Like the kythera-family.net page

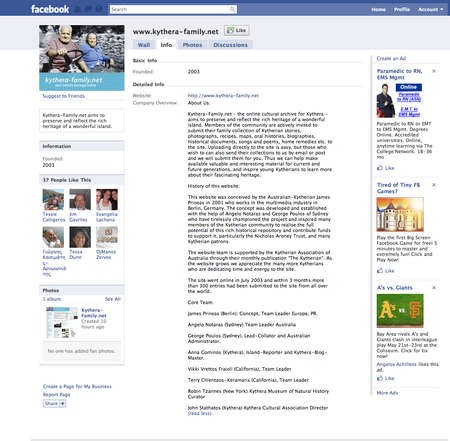pyautogui.click(x=236, y=31)
